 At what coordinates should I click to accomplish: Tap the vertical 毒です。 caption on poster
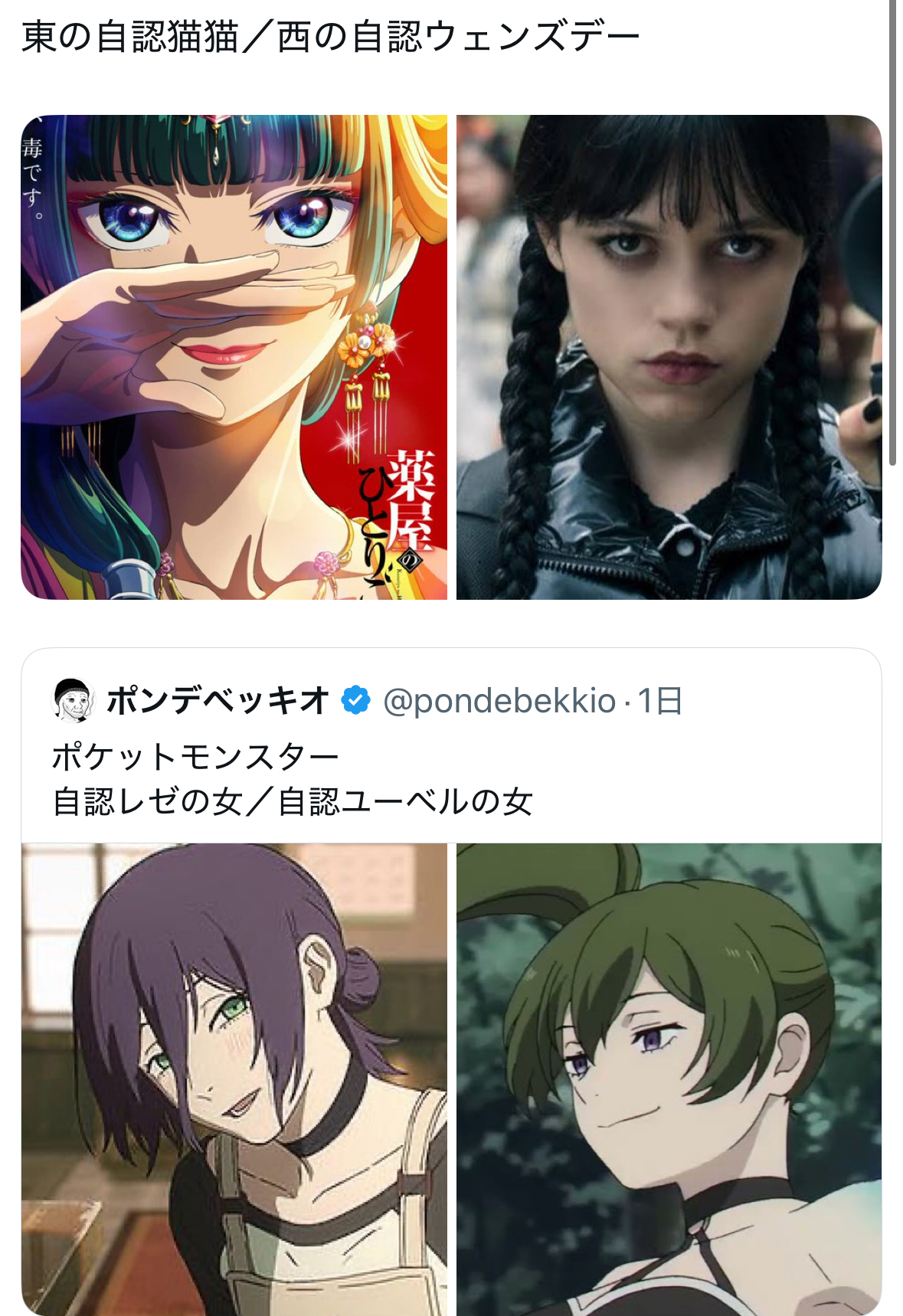tap(32, 178)
